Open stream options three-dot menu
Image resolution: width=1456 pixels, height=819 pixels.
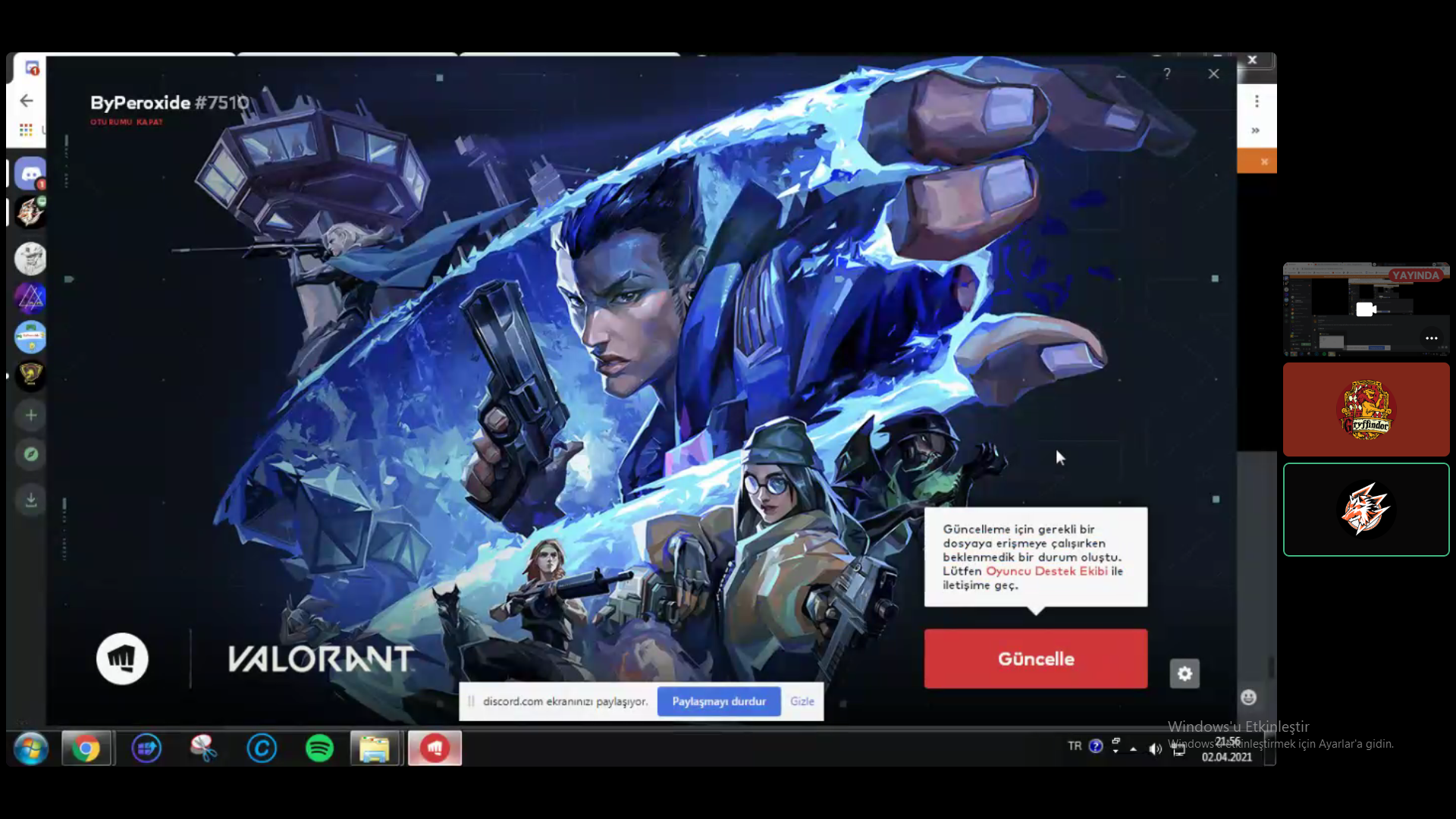tap(1431, 338)
